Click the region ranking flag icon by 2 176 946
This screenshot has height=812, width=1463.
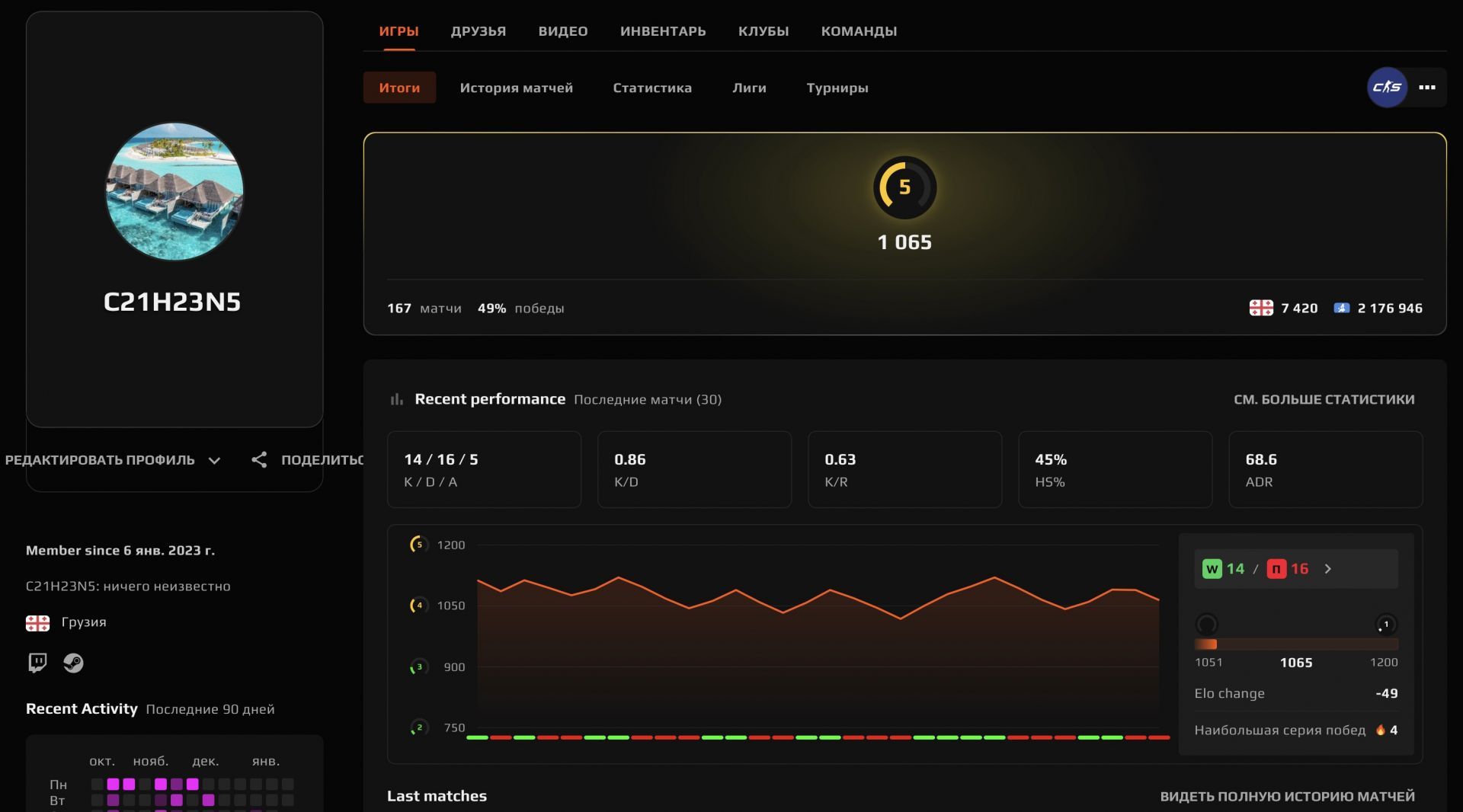coord(1341,308)
